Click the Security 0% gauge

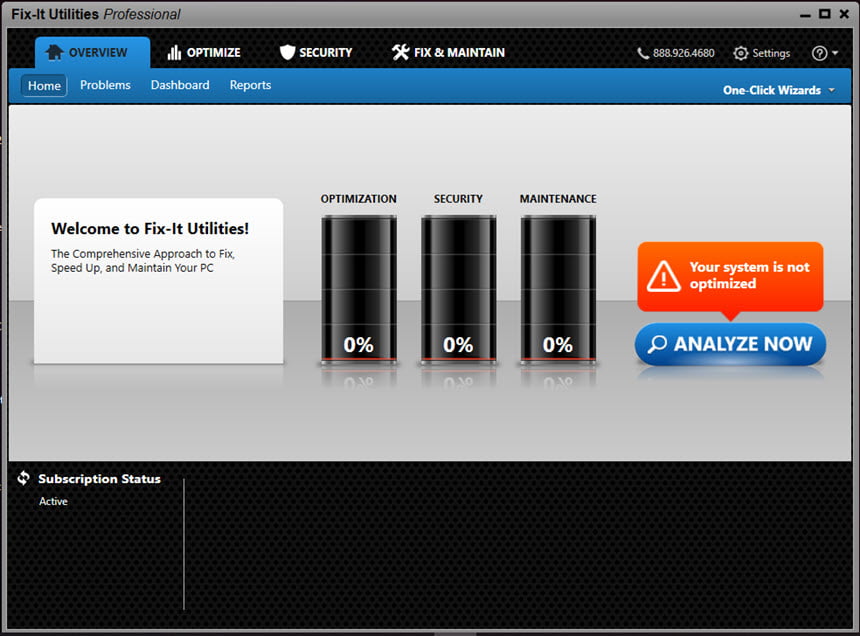[x=459, y=289]
